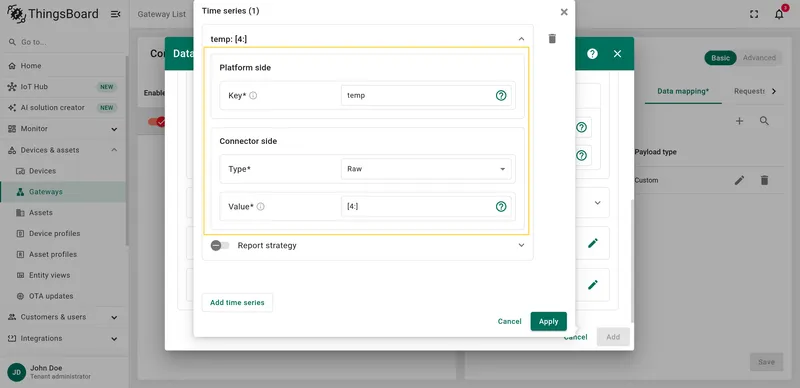Search the data mappings
Image resolution: width=800 pixels, height=388 pixels.
click(x=764, y=121)
